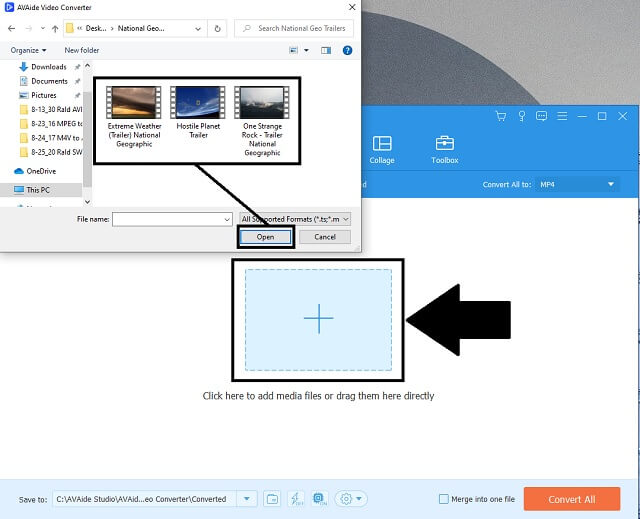Screen dimensions: 640x519
Task: Open the feedback chat bubble icon
Action: 542,116
